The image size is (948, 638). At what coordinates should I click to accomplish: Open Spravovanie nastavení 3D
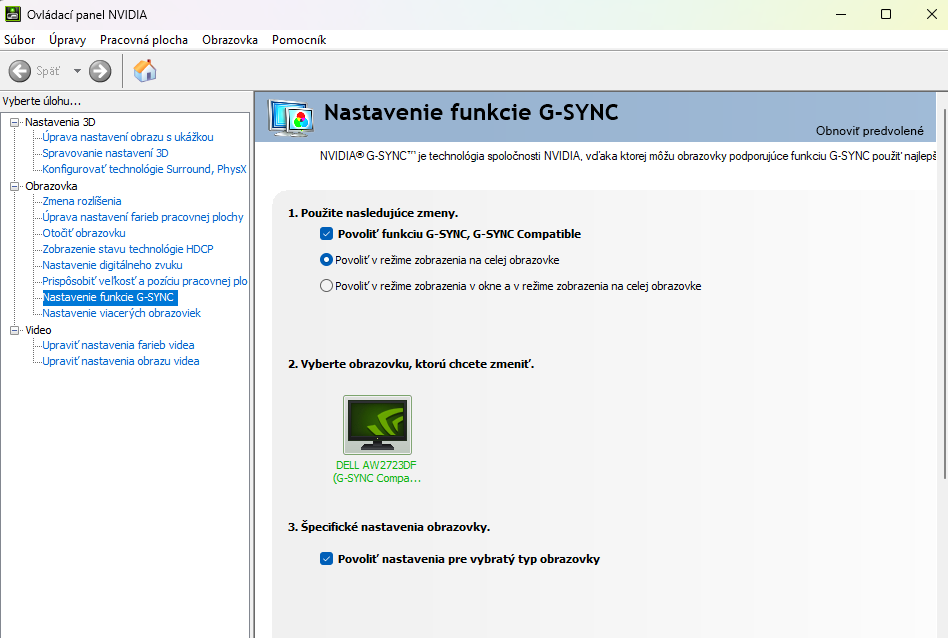click(105, 153)
